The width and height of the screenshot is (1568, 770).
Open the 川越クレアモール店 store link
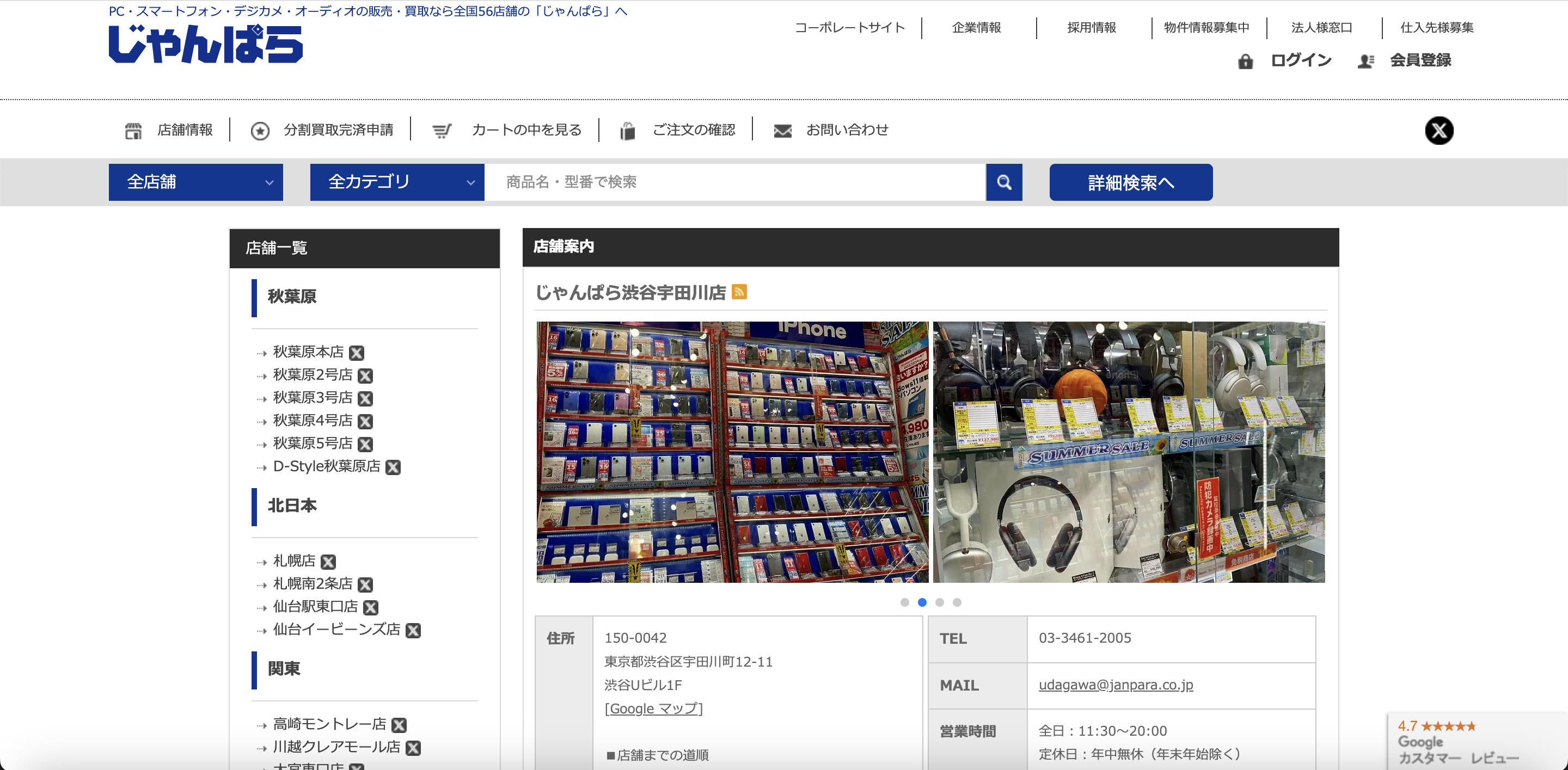tap(336, 748)
